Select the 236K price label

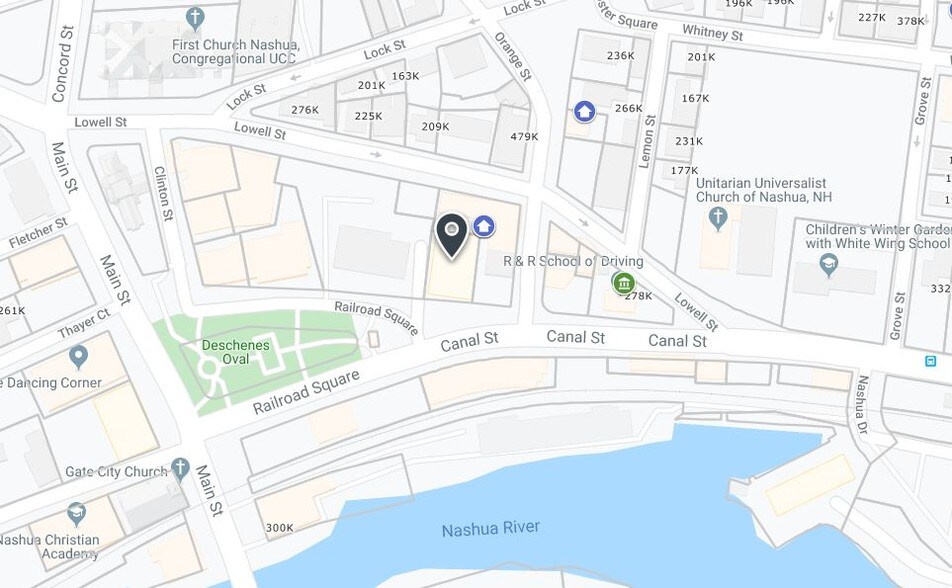[x=620, y=55]
